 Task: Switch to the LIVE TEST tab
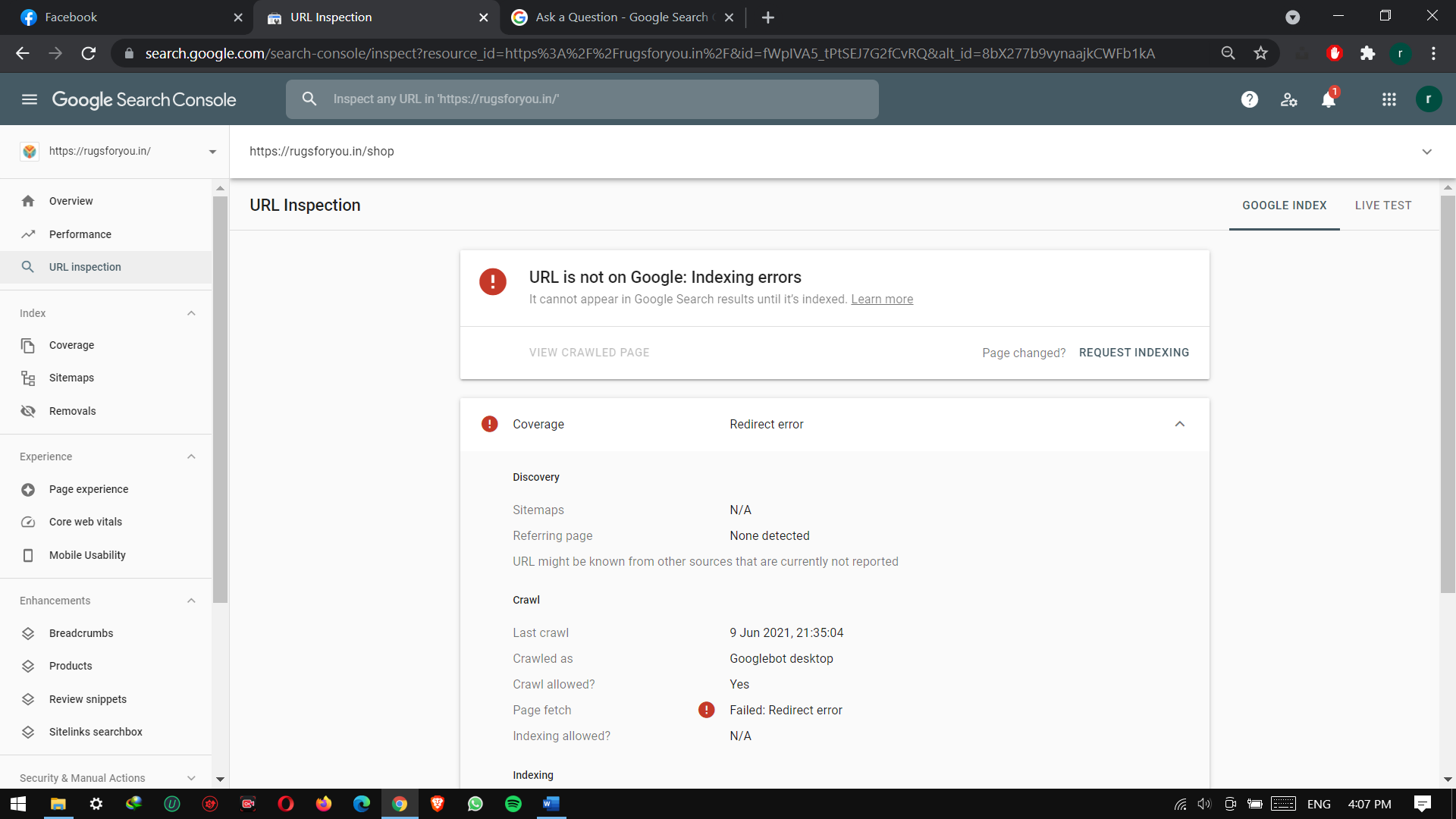click(x=1382, y=206)
